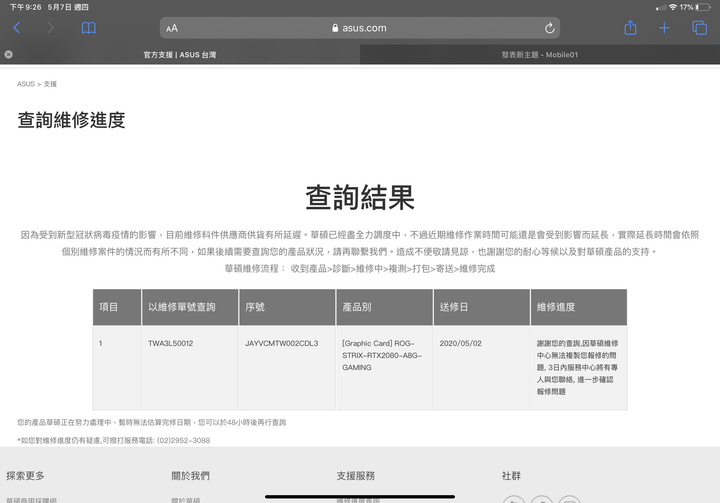The image size is (720, 503).
Task: Click the 支援 breadcrumb link
Action: click(x=50, y=84)
